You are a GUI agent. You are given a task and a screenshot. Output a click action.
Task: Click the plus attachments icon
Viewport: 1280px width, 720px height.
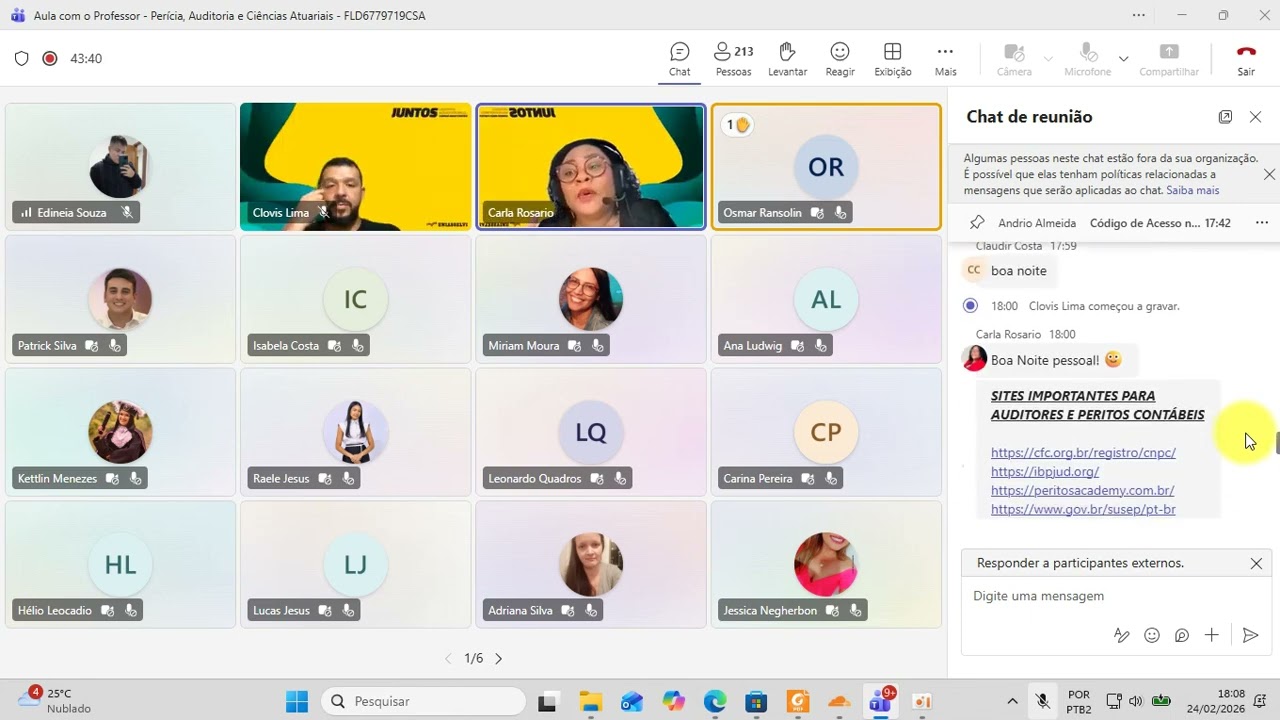(1212, 635)
